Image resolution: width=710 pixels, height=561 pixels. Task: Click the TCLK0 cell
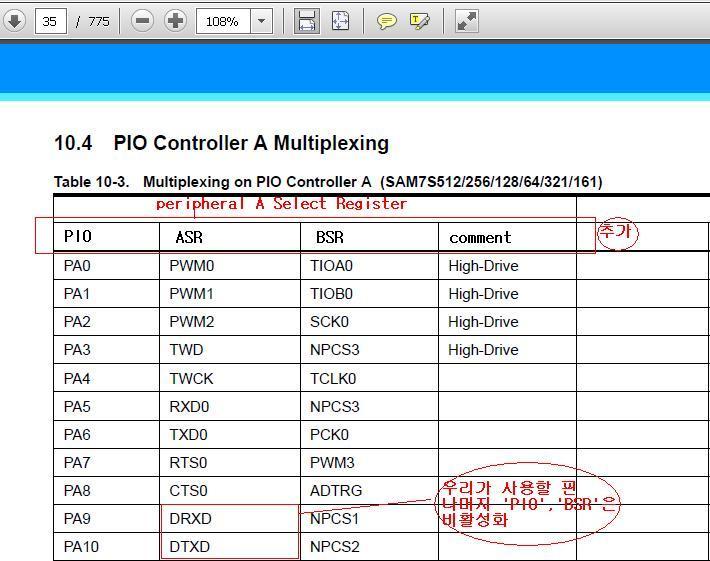coord(369,378)
